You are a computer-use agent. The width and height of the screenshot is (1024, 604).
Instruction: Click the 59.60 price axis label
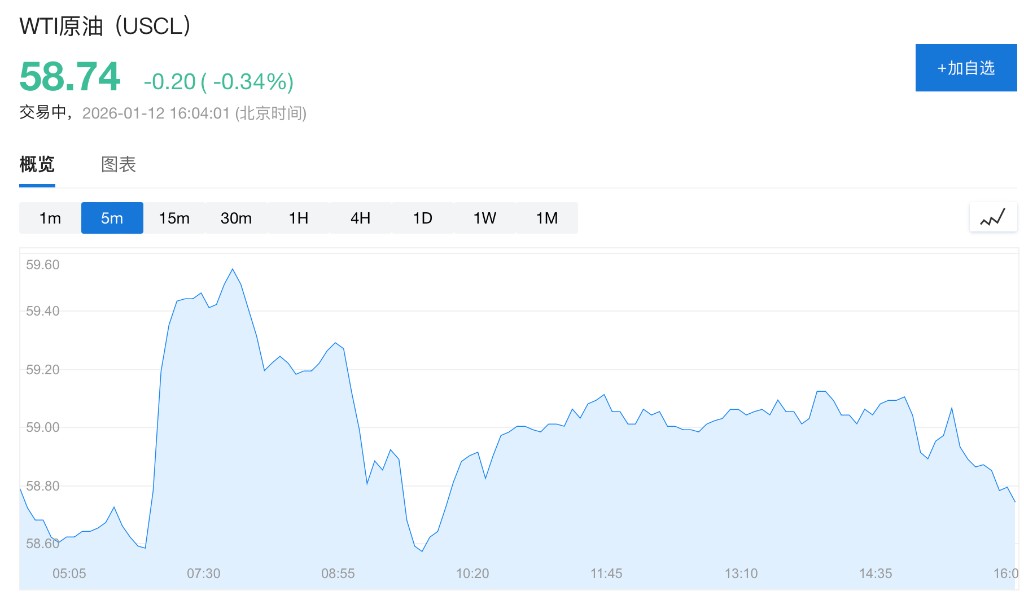[x=43, y=265]
